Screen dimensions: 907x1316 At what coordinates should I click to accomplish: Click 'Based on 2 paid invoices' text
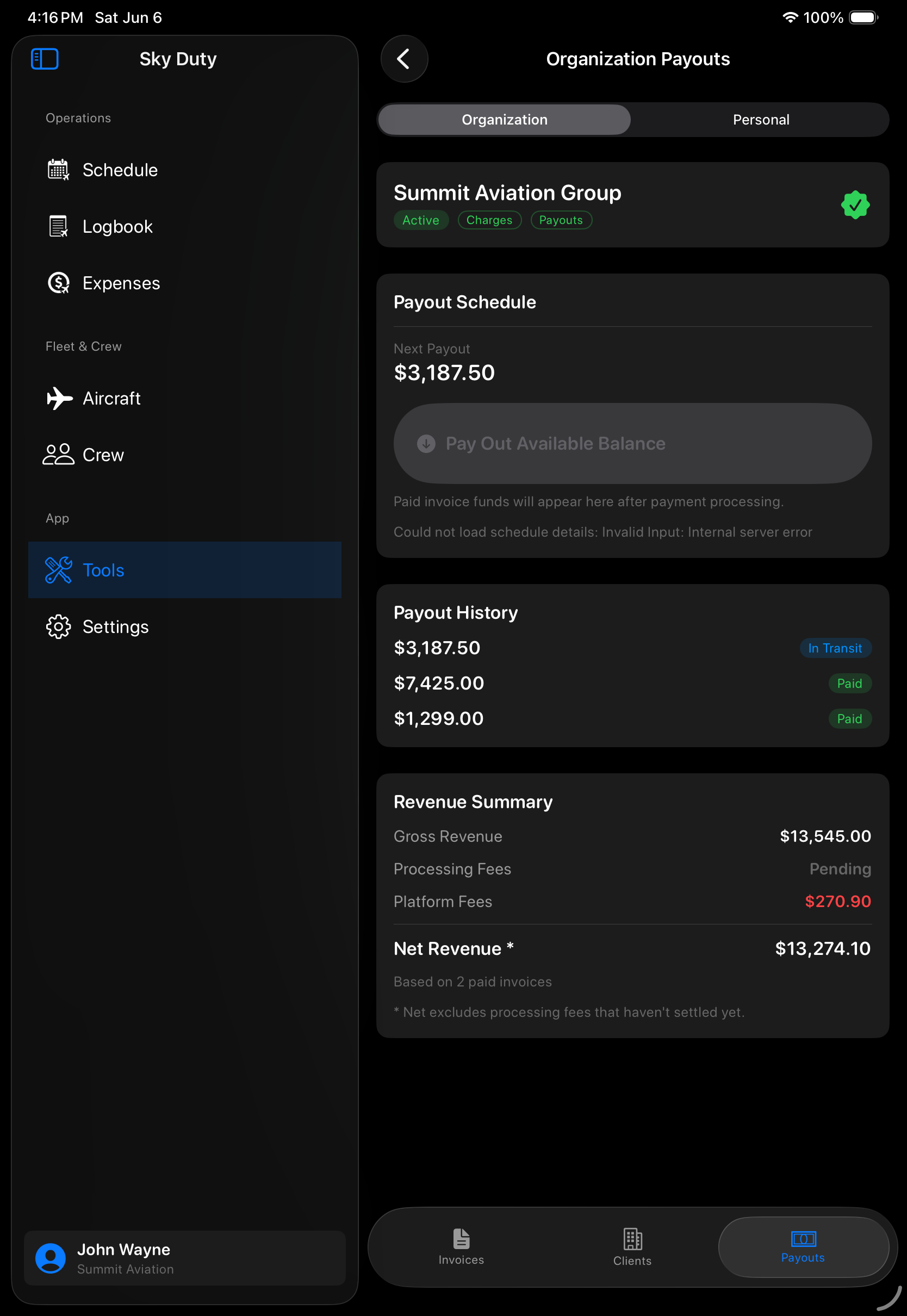point(473,982)
